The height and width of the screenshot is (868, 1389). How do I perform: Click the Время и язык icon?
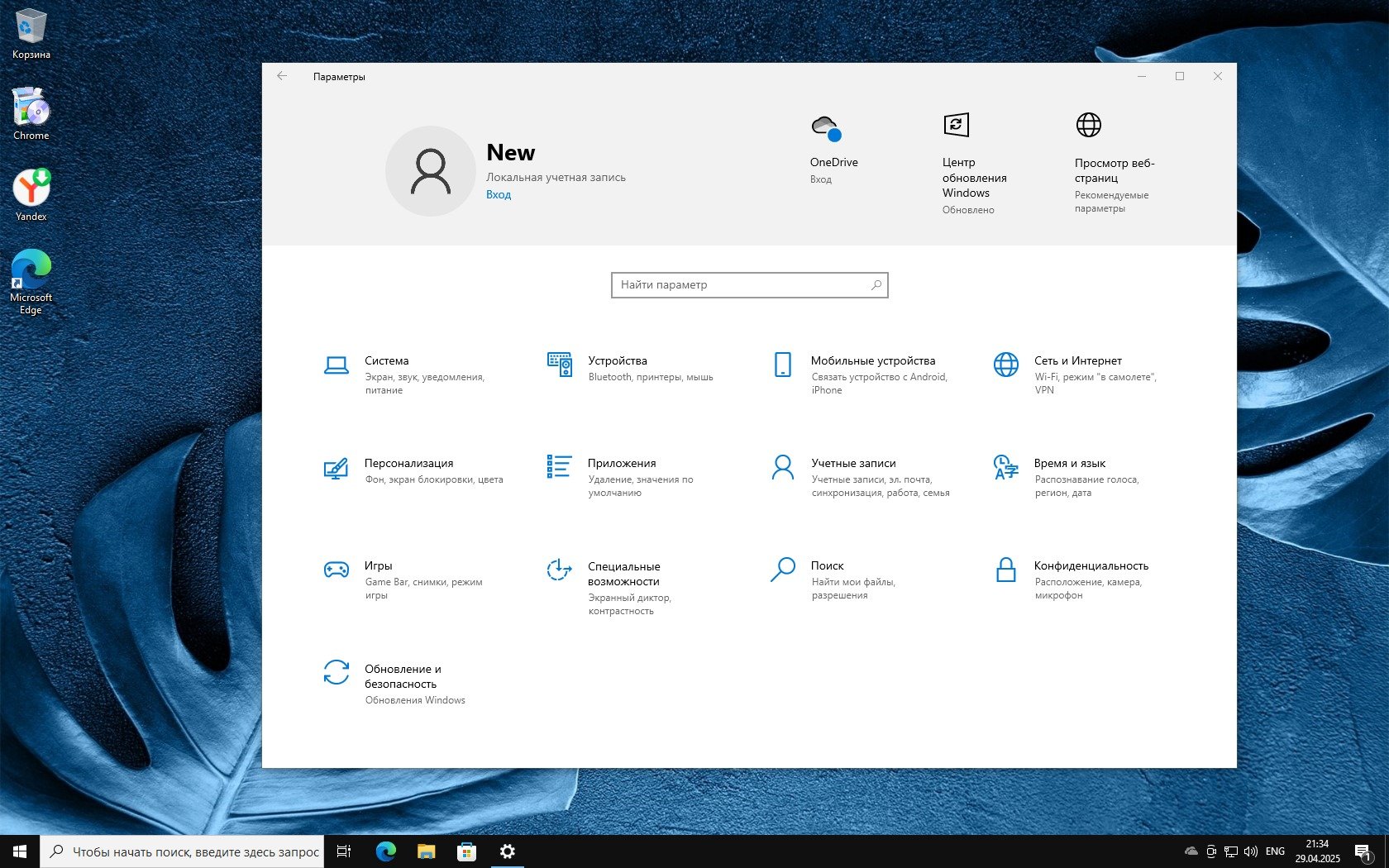click(1005, 467)
